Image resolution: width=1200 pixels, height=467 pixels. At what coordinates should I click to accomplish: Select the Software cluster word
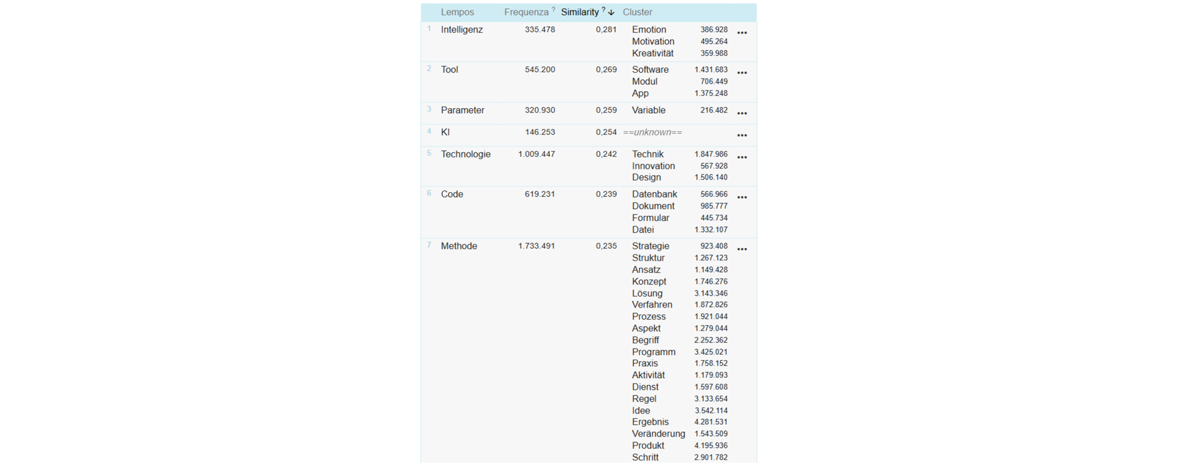coord(650,70)
